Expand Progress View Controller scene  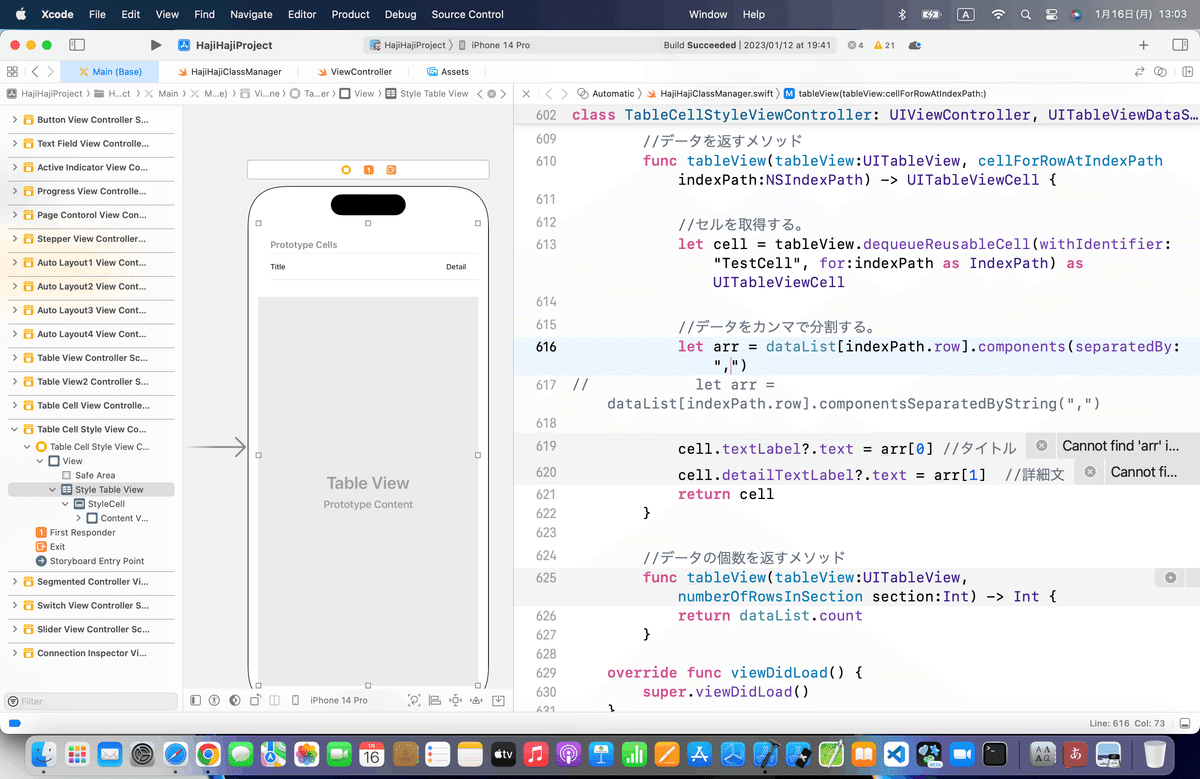click(x=14, y=191)
